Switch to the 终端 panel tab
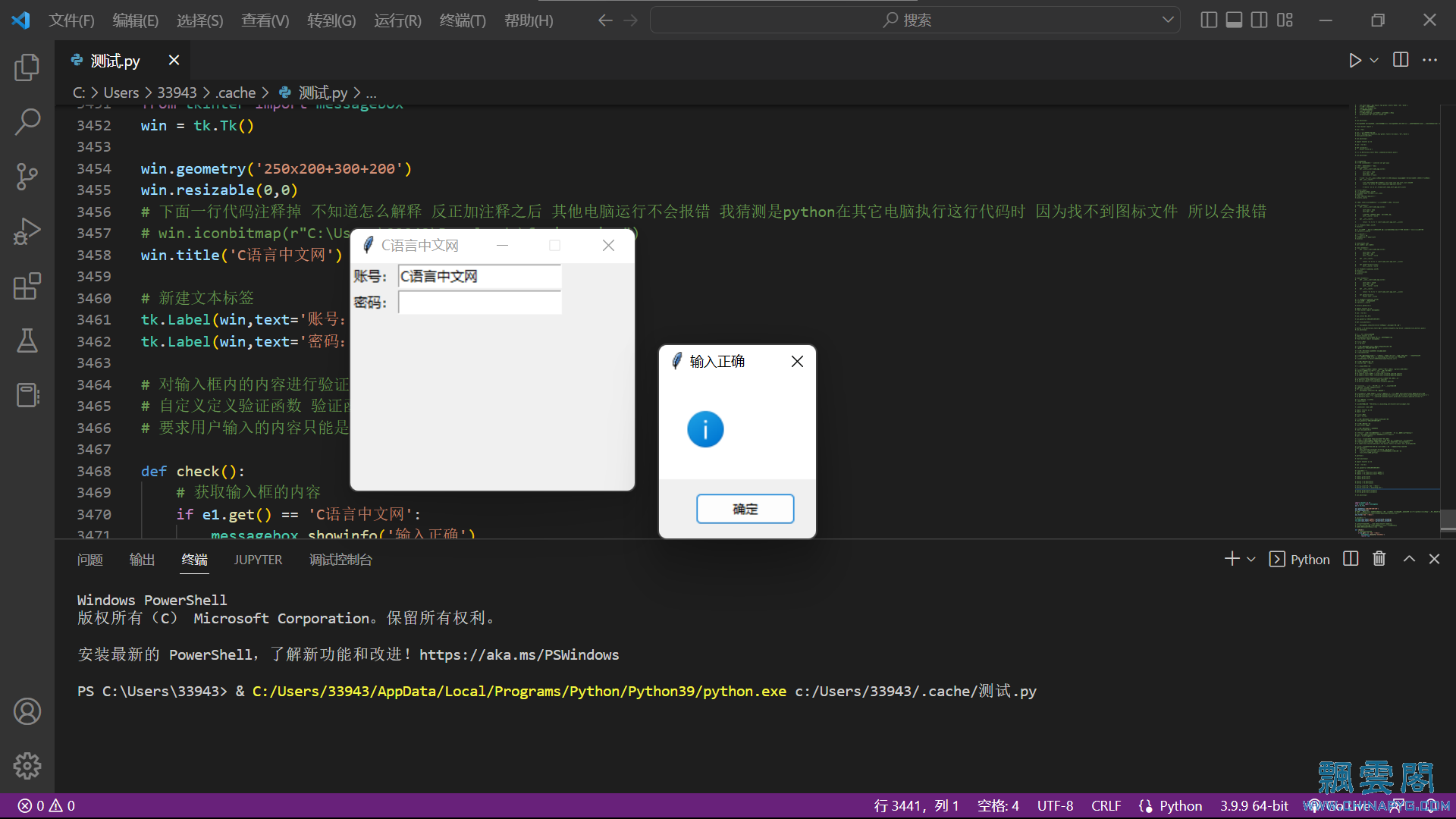 coord(195,560)
